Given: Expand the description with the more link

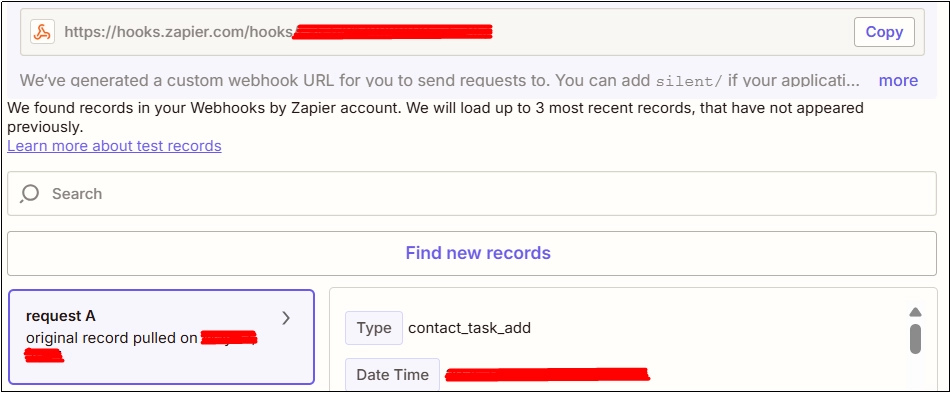Looking at the screenshot, I should click(x=898, y=81).
